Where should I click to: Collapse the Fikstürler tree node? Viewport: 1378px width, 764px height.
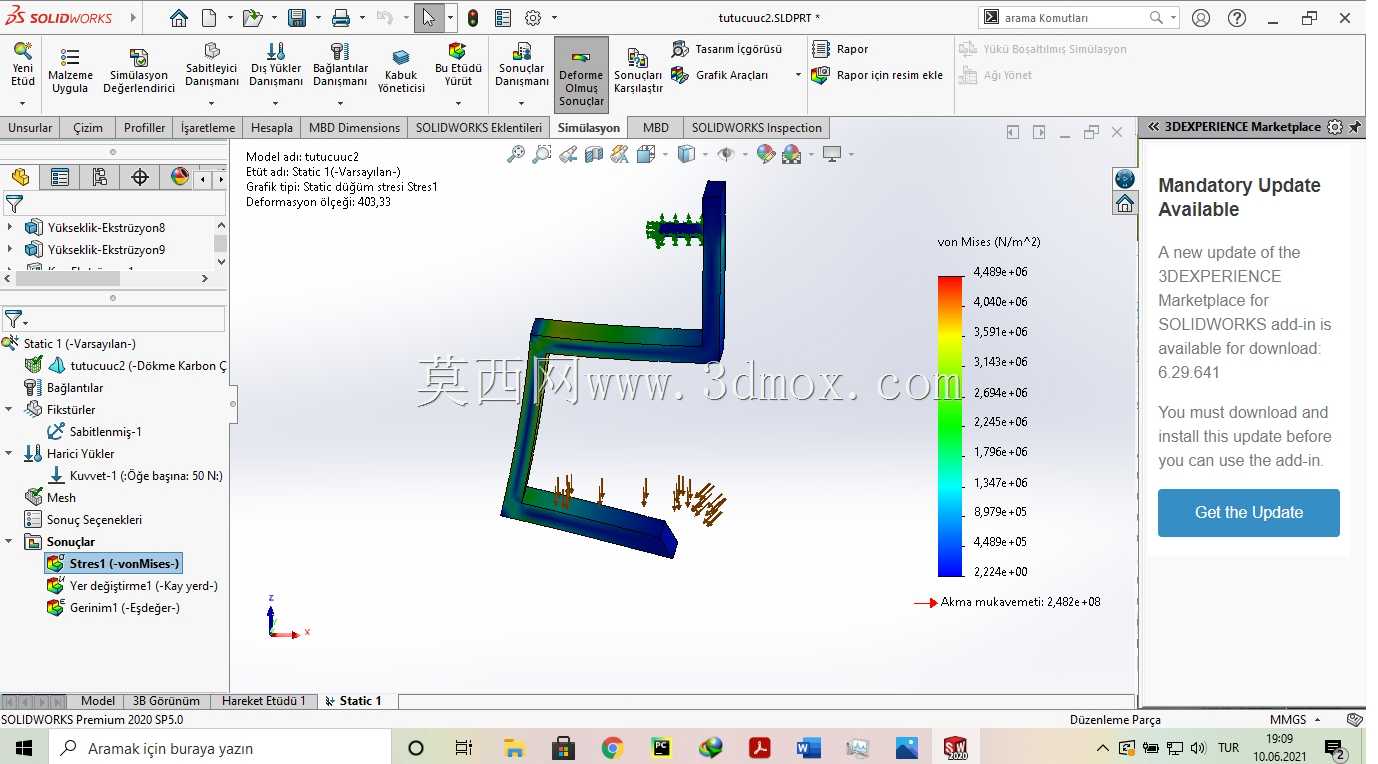pos(9,410)
